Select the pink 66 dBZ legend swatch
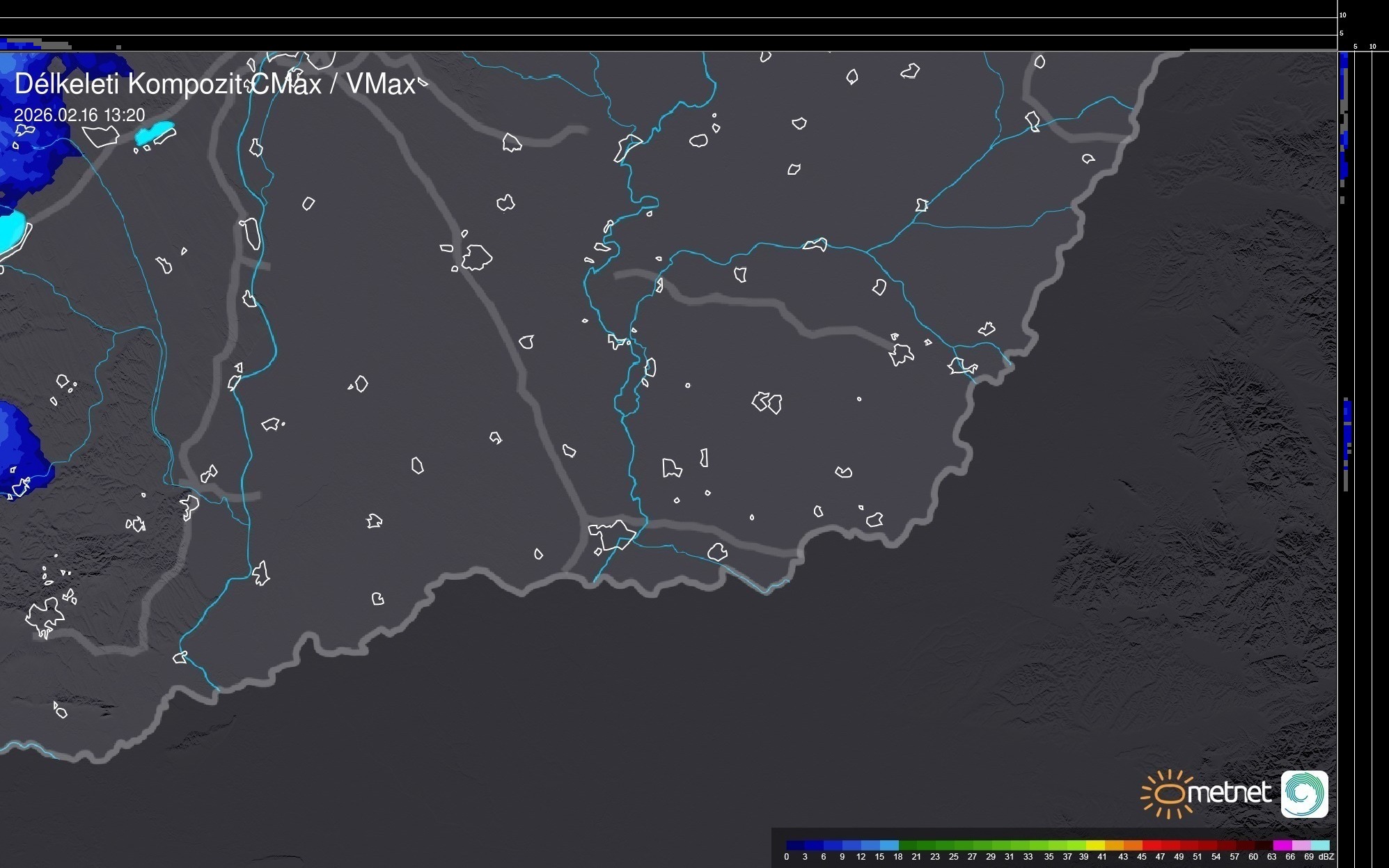 tap(1301, 845)
